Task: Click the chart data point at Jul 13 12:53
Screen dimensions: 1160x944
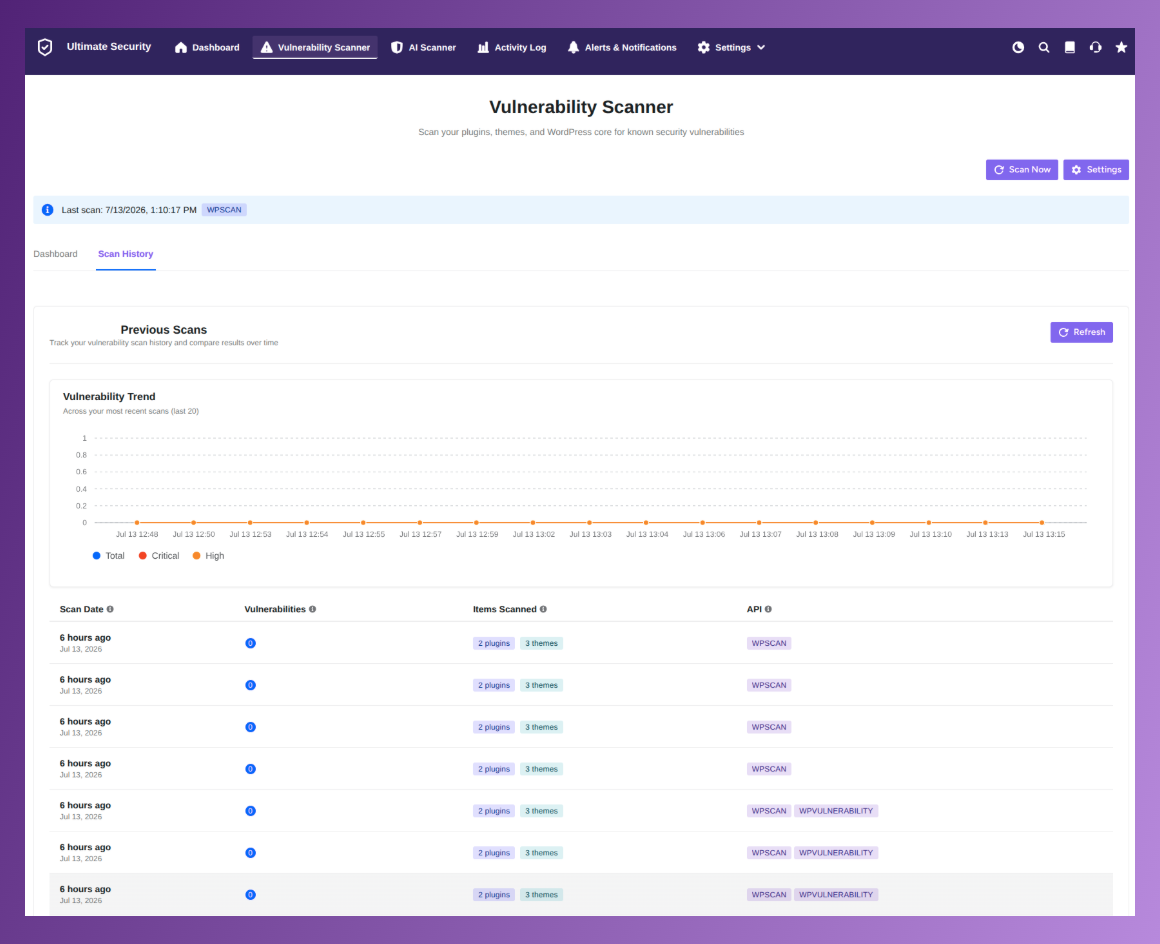Action: tap(250, 522)
